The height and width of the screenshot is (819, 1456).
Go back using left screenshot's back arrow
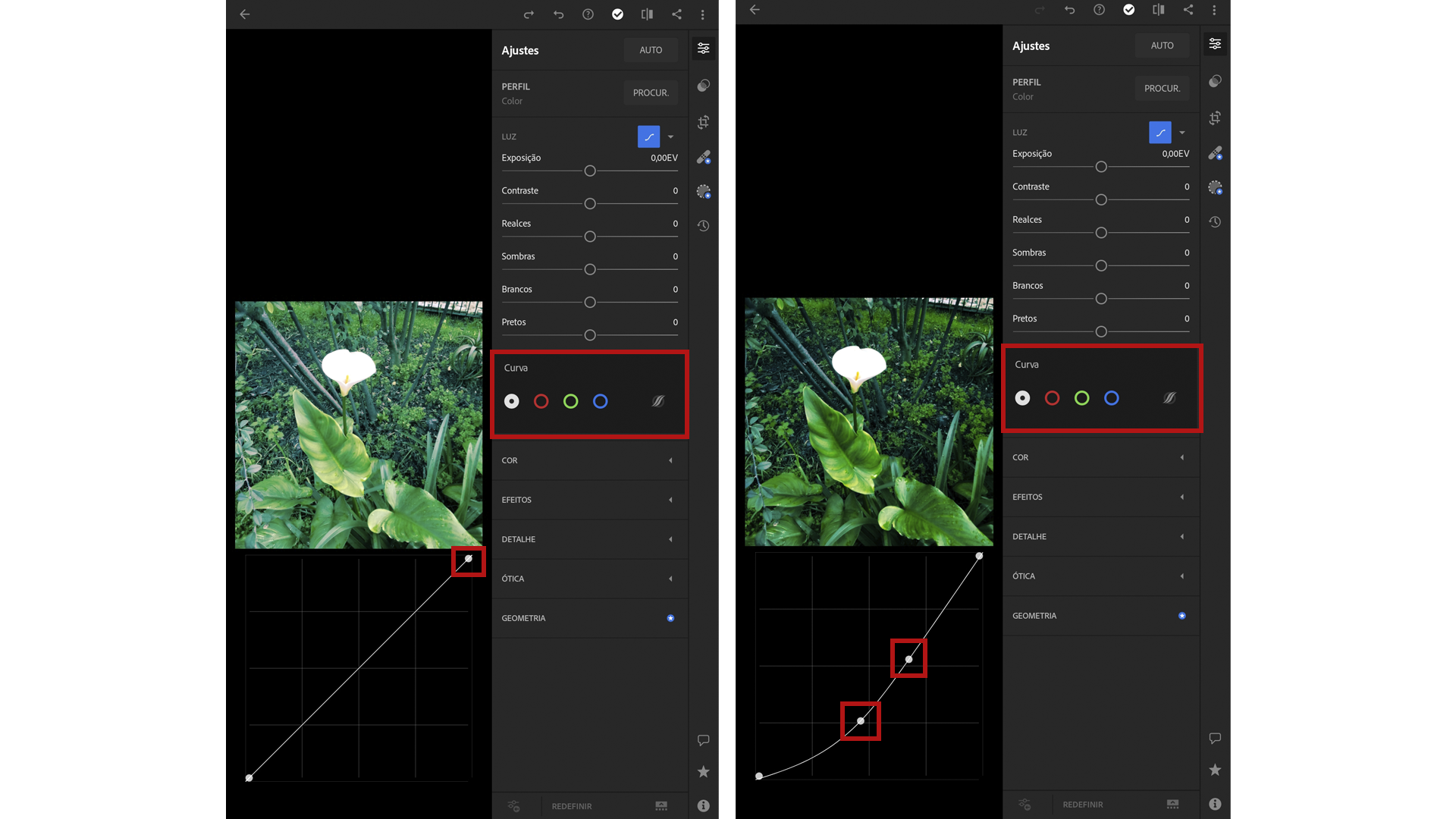(244, 14)
